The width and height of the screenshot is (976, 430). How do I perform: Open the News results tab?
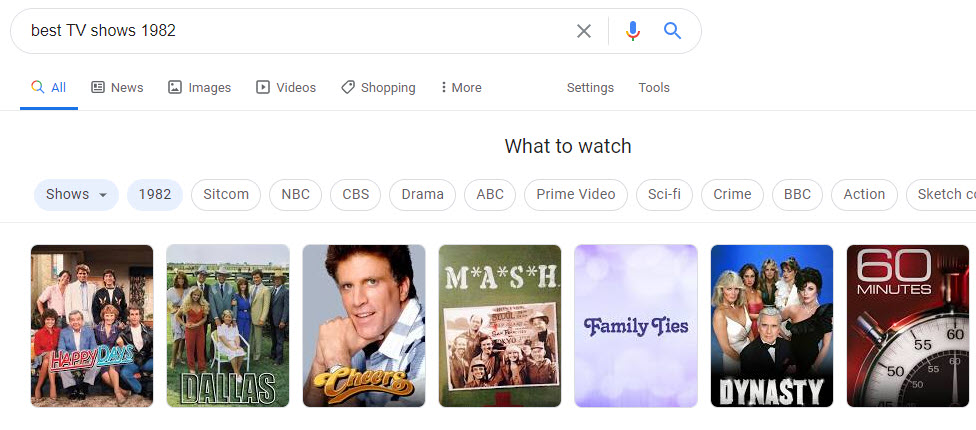click(117, 88)
